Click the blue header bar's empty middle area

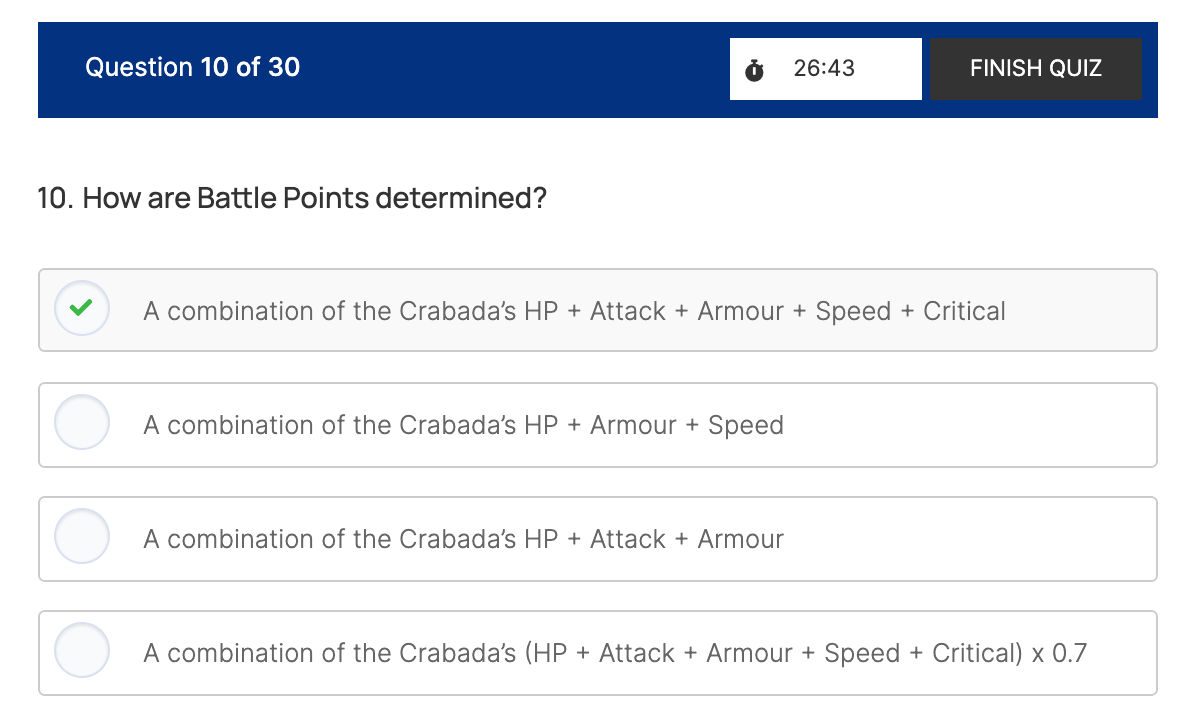click(510, 68)
